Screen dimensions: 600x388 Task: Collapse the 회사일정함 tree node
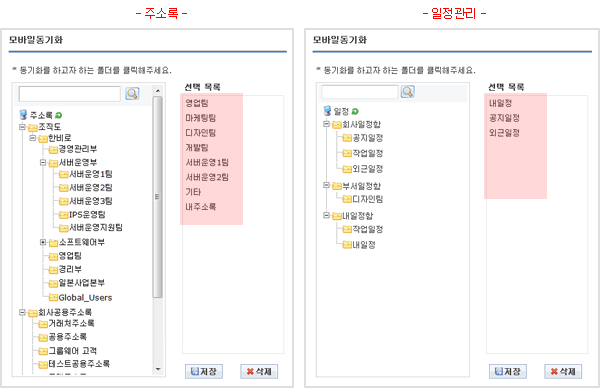(x=326, y=124)
